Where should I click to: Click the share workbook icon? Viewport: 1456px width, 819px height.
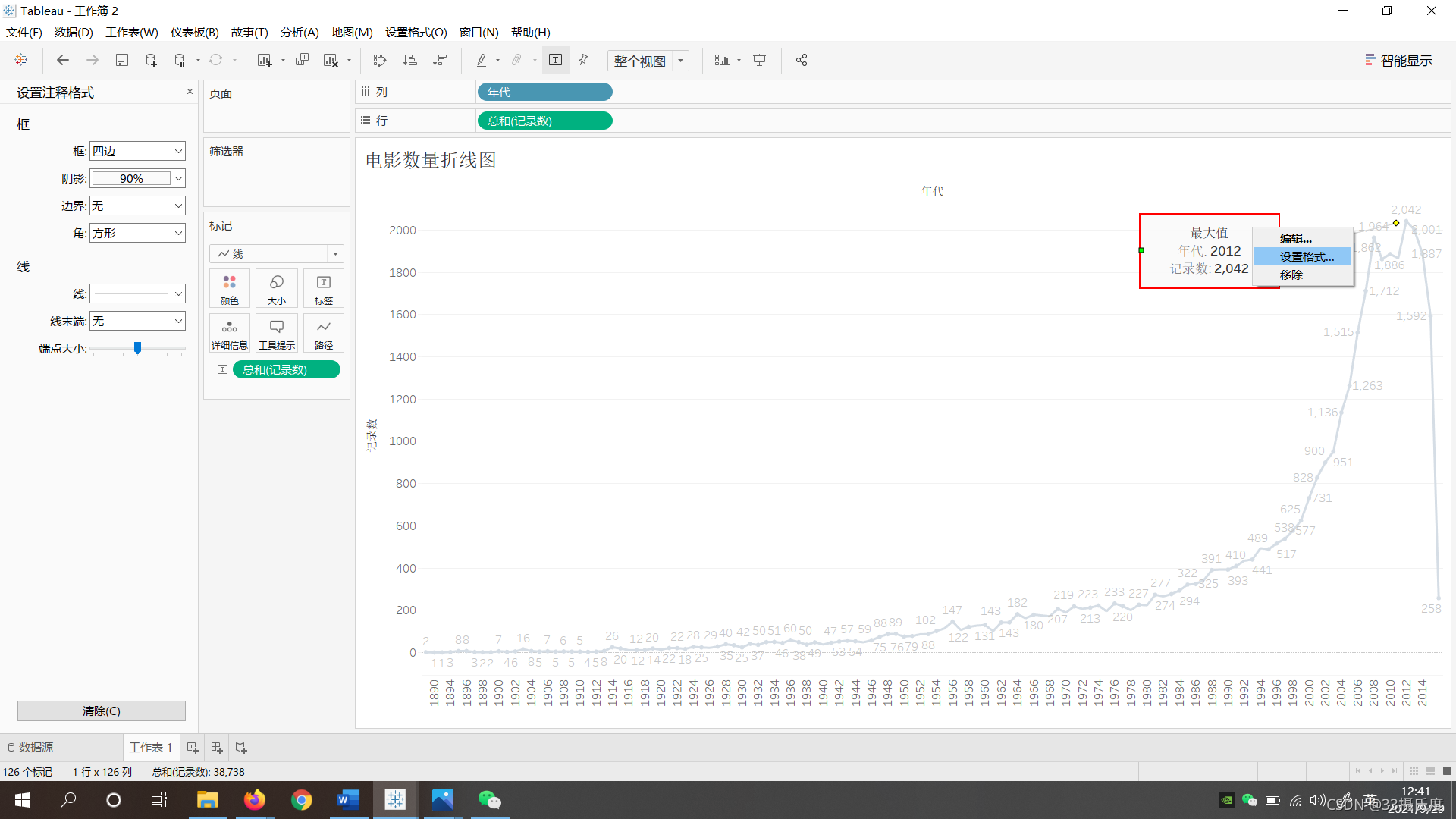coord(802,61)
